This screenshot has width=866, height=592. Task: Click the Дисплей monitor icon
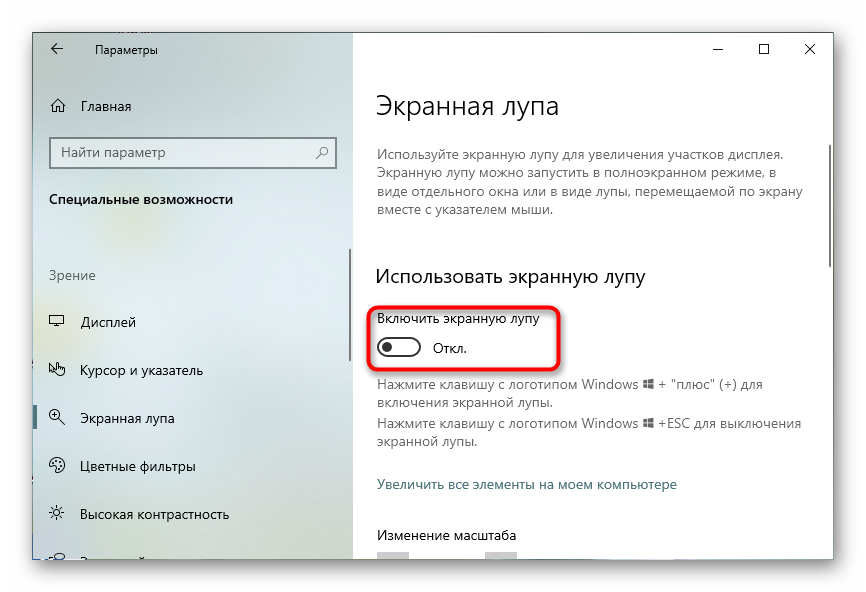[58, 322]
